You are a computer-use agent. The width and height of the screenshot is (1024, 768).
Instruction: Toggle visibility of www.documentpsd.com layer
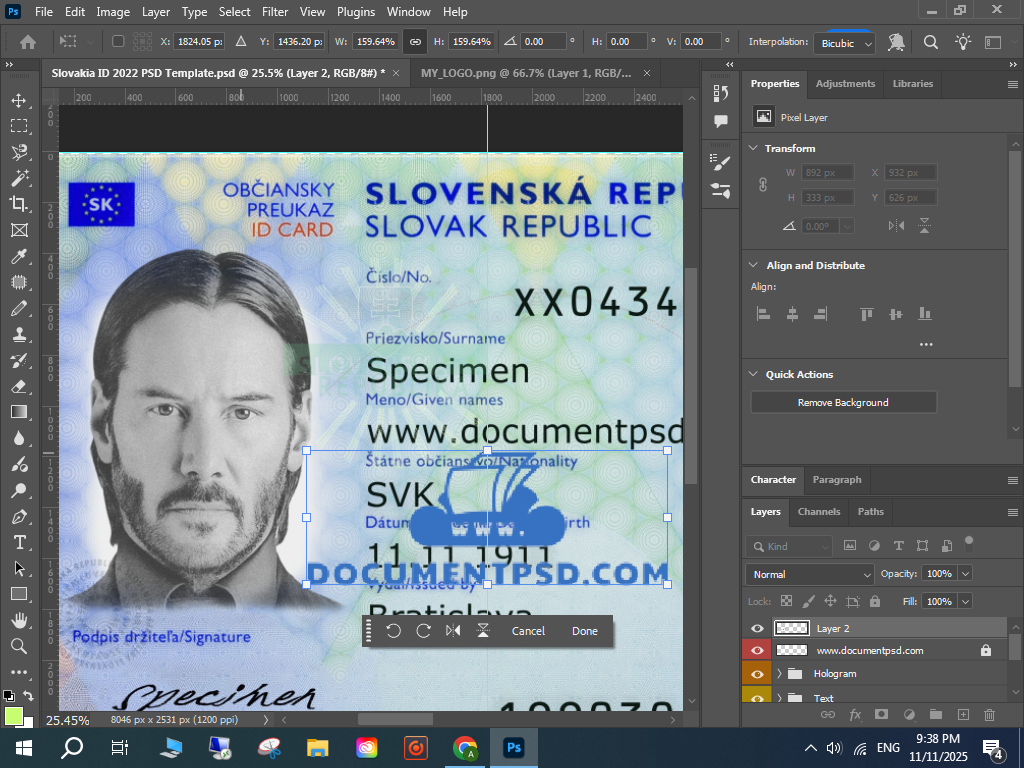(757, 650)
